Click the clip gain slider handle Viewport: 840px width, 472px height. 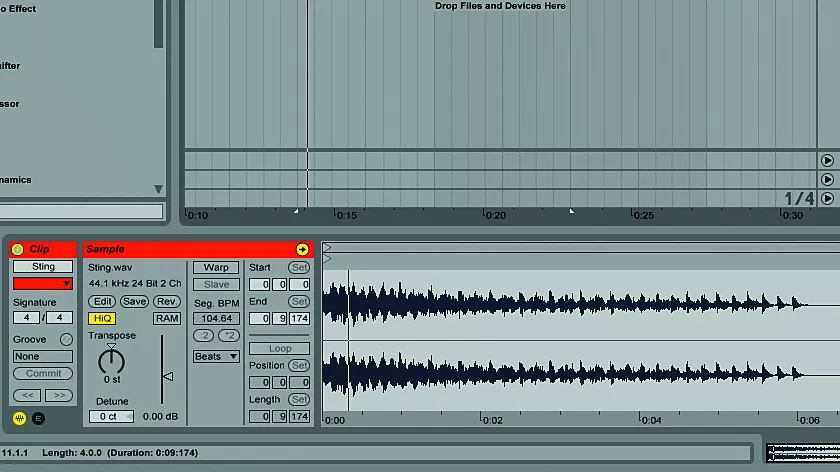pos(167,376)
